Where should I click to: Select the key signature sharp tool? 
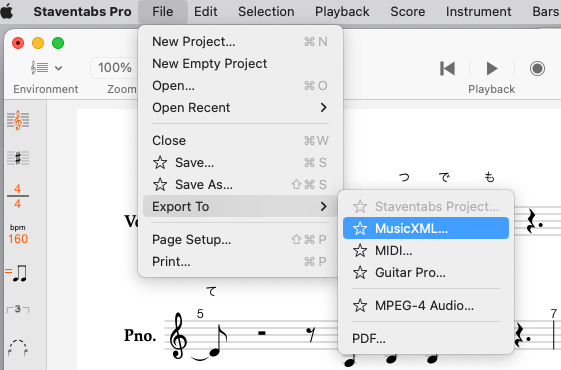click(18, 158)
